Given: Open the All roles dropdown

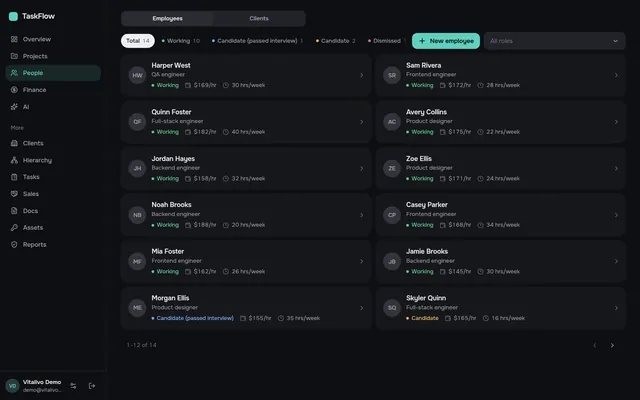Looking at the screenshot, I should click(x=554, y=41).
